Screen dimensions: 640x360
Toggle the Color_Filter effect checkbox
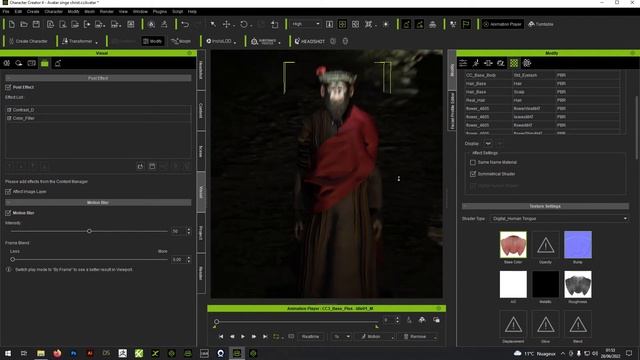[9, 118]
